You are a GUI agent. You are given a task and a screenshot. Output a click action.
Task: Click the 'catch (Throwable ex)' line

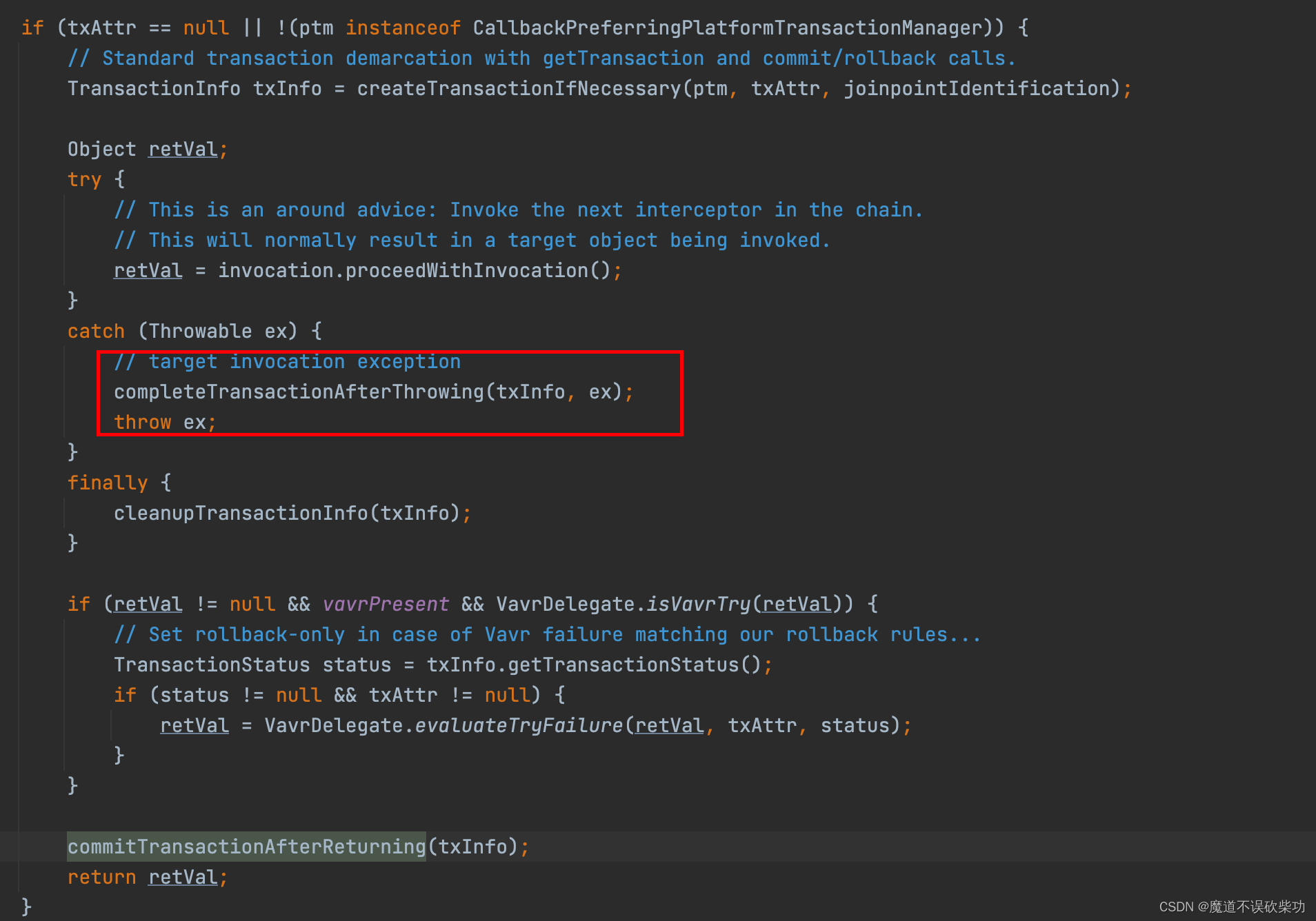pyautogui.click(x=195, y=332)
